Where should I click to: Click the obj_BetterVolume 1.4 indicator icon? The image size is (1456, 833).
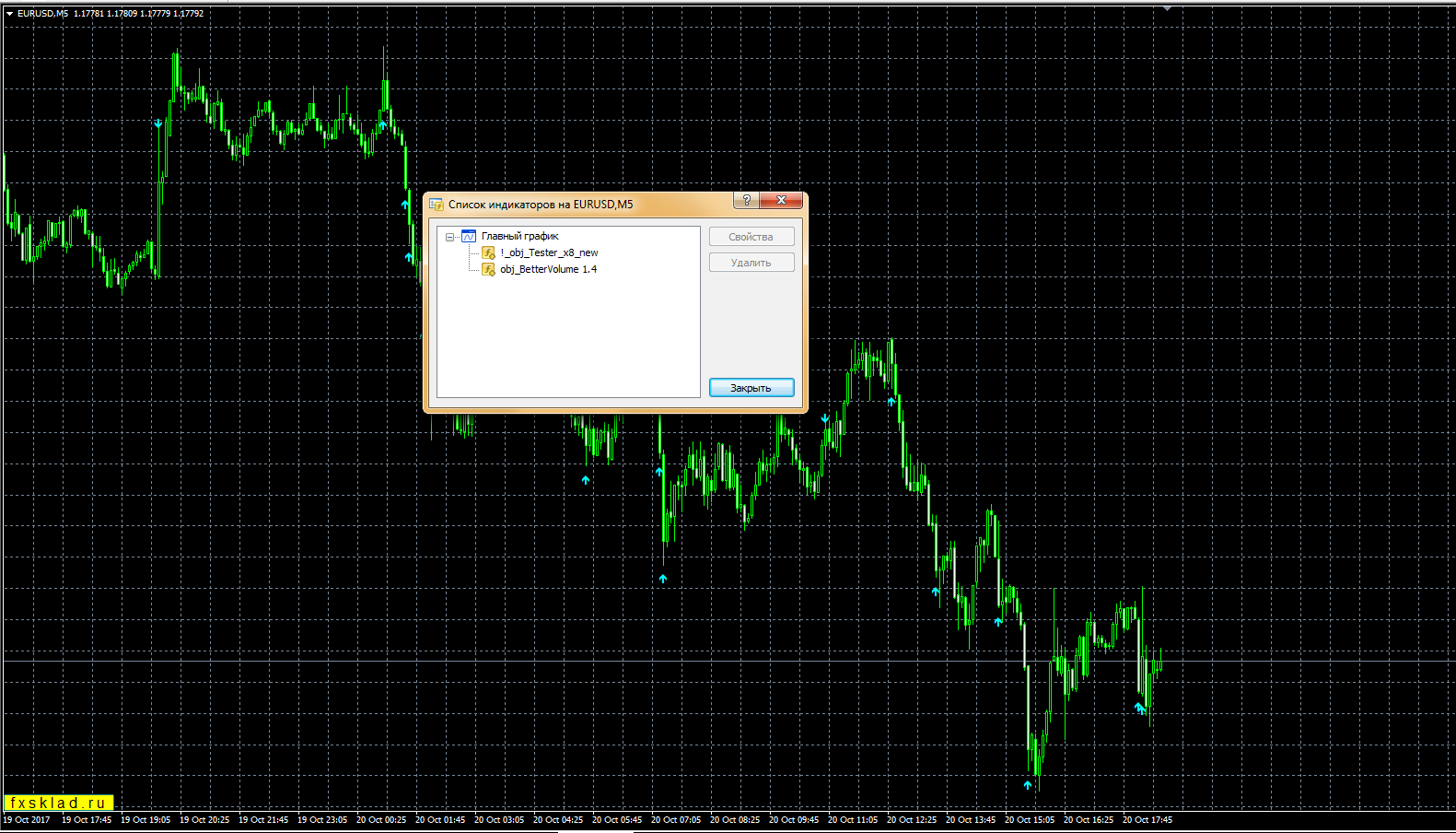pyautogui.click(x=489, y=269)
